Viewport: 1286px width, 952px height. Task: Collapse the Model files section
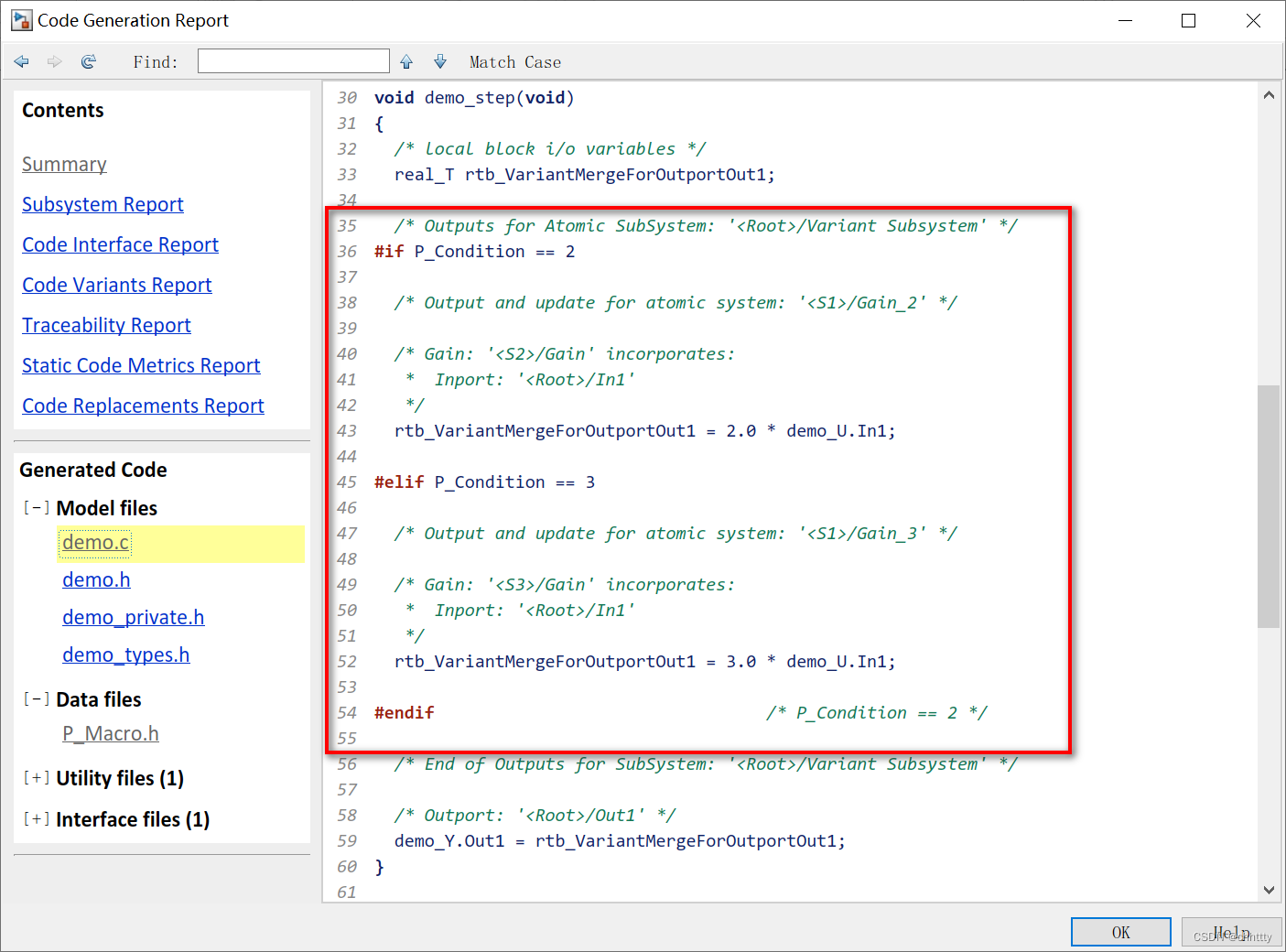pos(37,508)
